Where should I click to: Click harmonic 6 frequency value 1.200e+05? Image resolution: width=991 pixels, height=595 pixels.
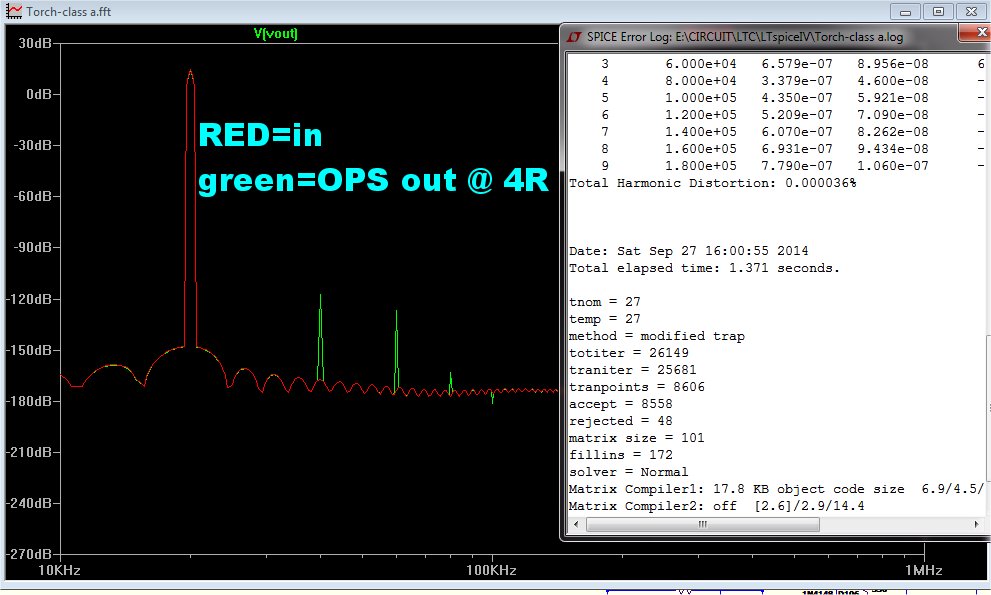[700, 115]
